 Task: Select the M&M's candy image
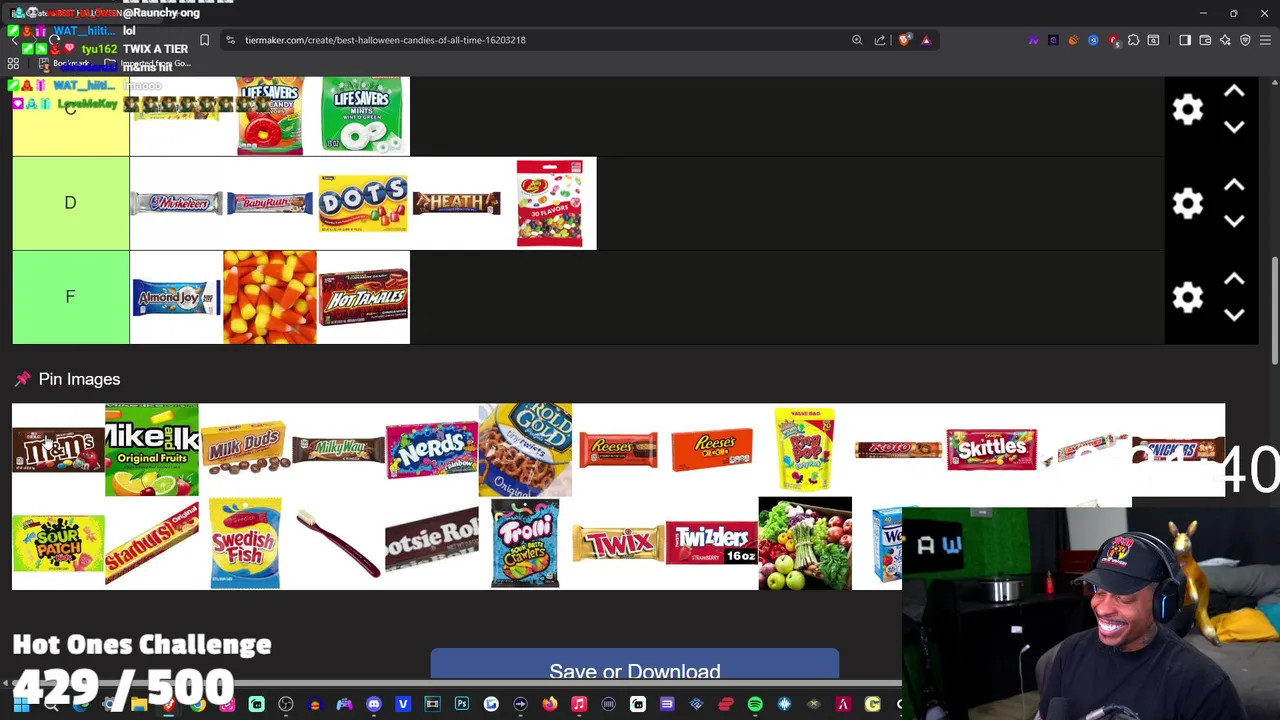click(58, 450)
